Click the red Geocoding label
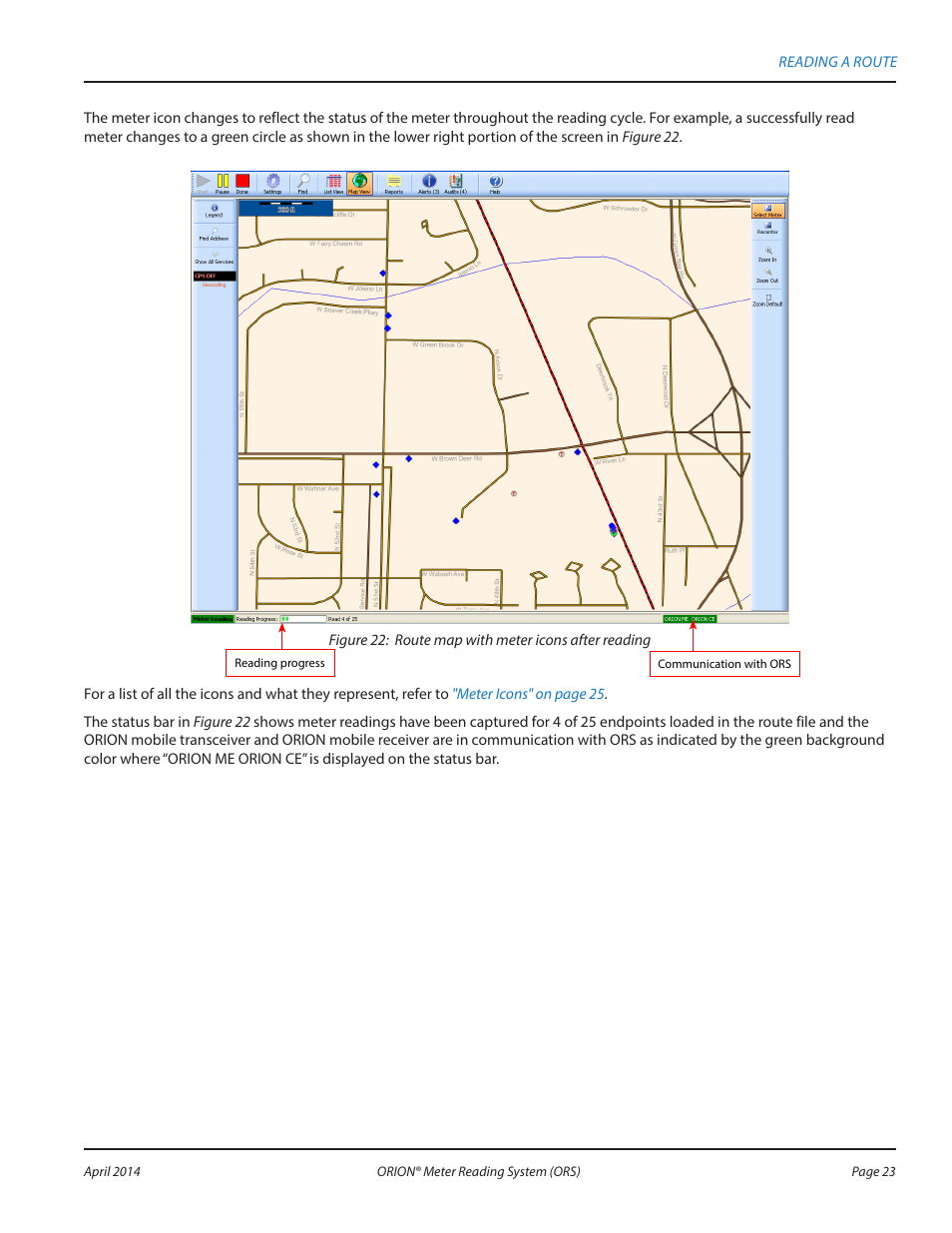Viewport: 952px width, 1233px height. 215,285
